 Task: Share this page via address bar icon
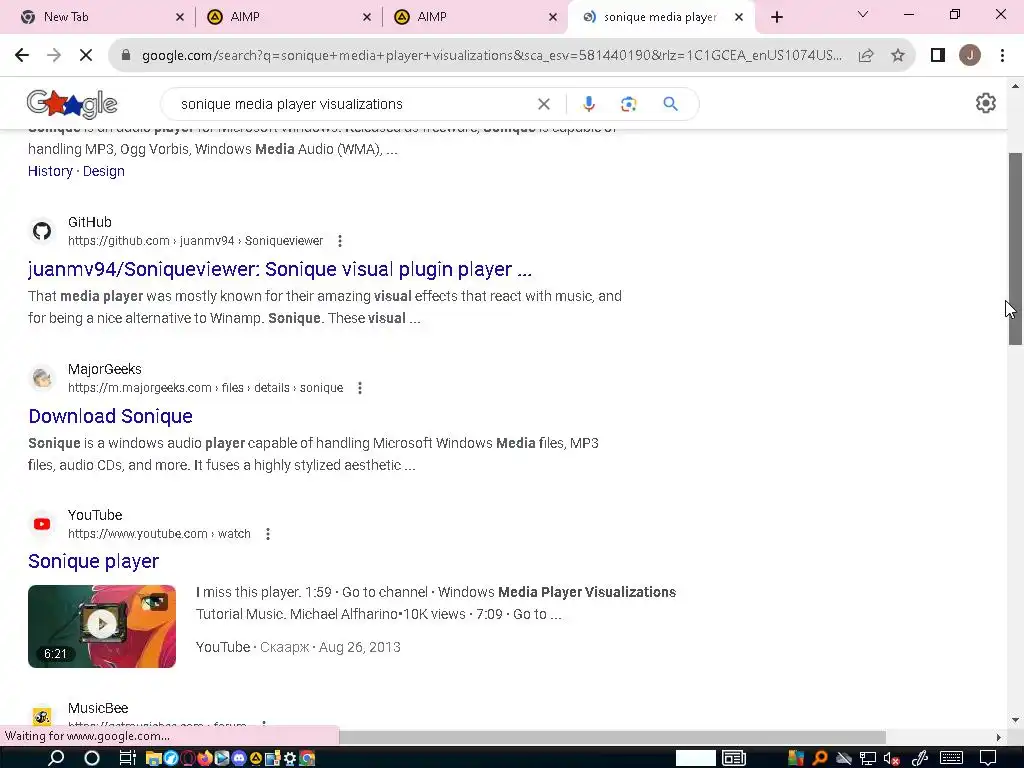click(866, 56)
